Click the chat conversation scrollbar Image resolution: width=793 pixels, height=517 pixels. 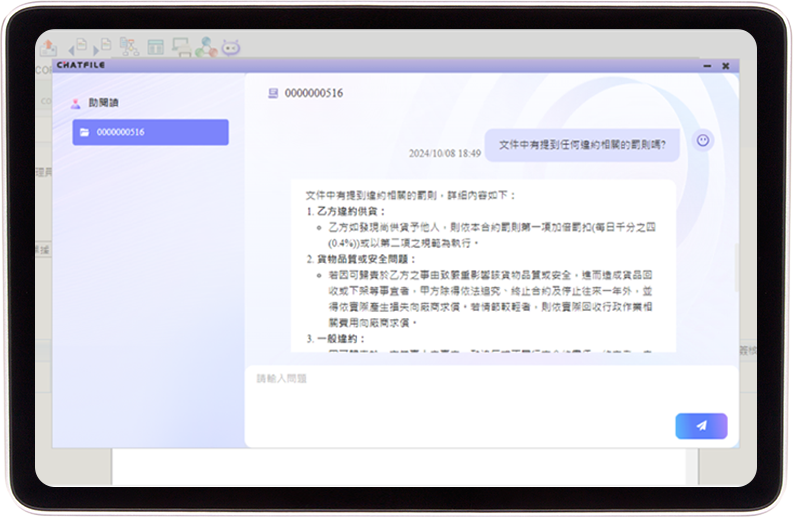[x=736, y=260]
